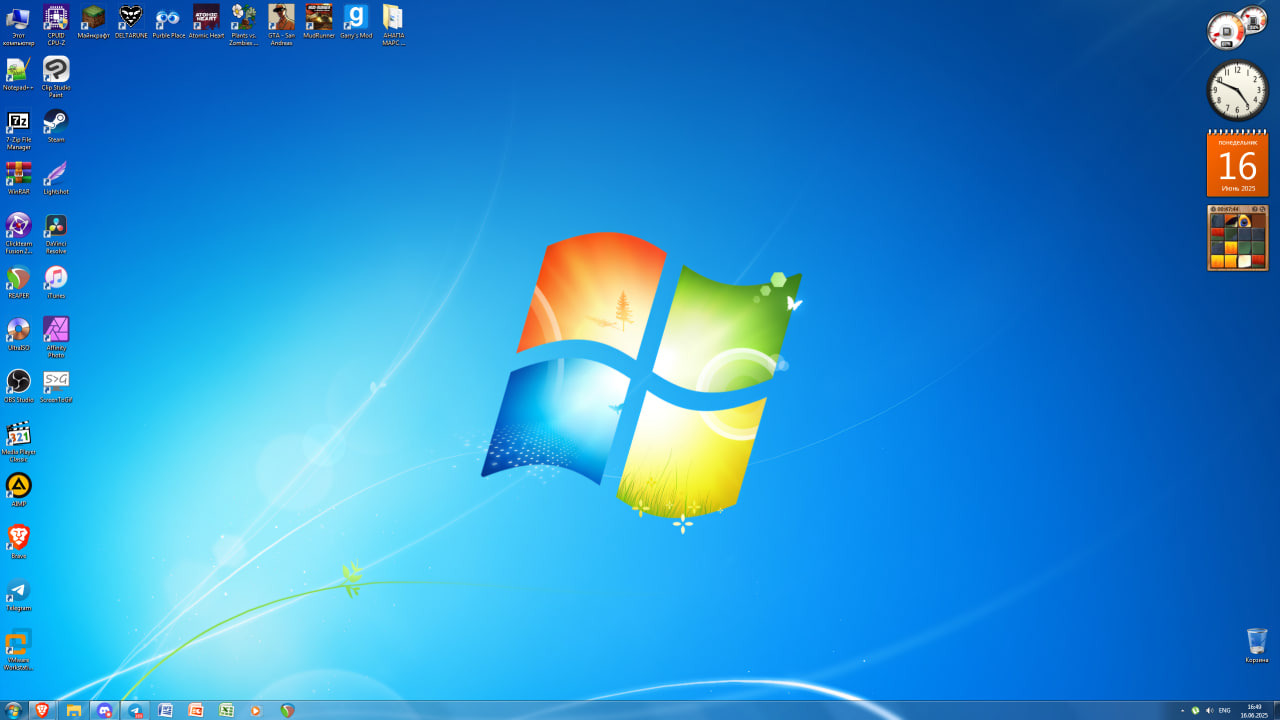The height and width of the screenshot is (720, 1280).
Task: Switch the ENG input language indicator
Action: tap(1224, 711)
